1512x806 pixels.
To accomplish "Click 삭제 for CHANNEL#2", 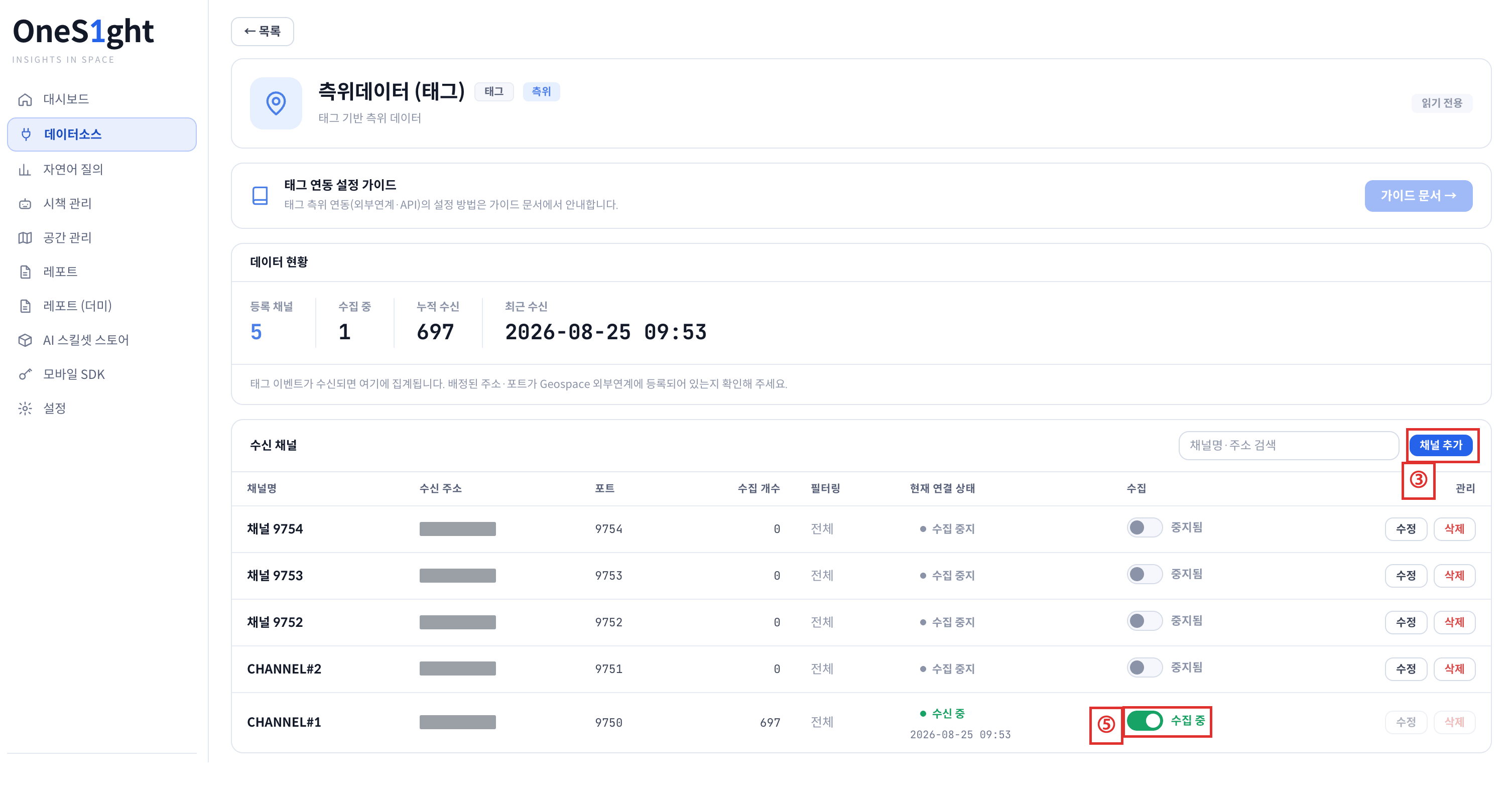I will coord(1454,669).
